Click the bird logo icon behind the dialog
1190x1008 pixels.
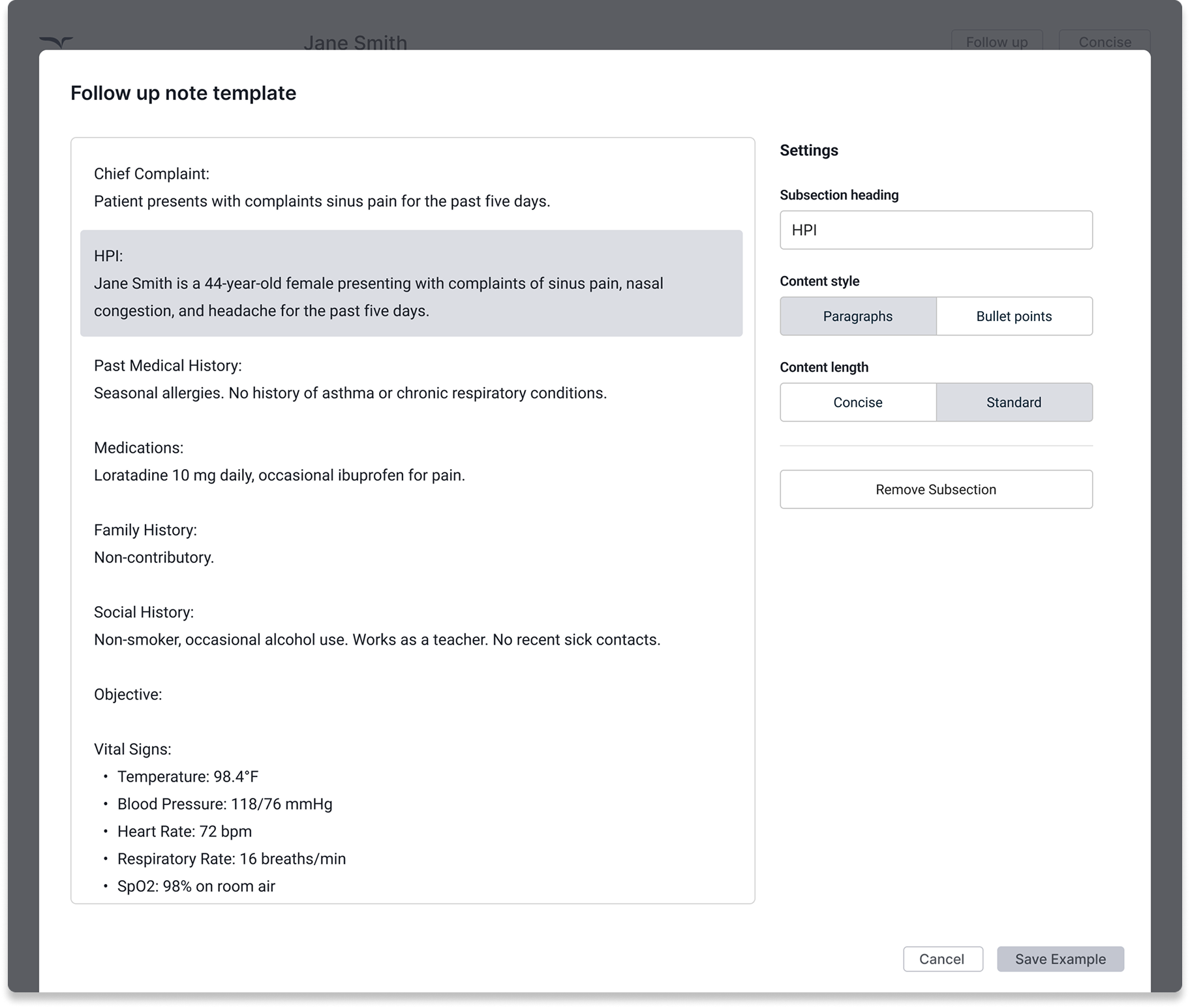tap(56, 42)
